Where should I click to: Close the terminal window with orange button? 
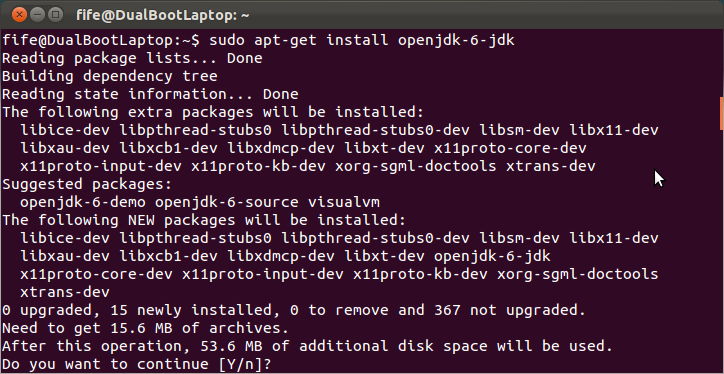click(x=19, y=15)
